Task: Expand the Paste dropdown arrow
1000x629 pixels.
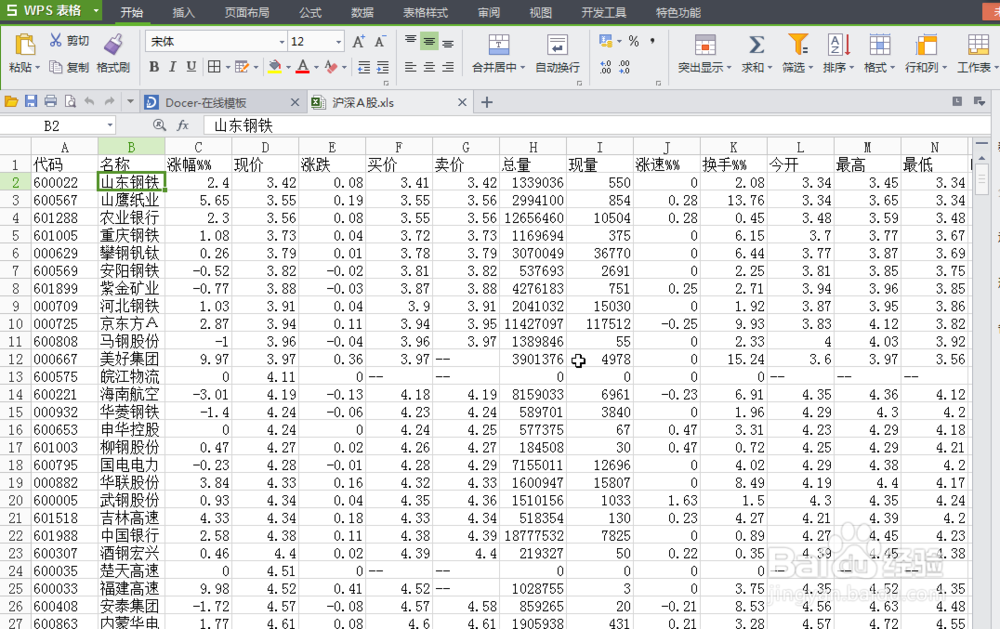Action: (x=38, y=68)
